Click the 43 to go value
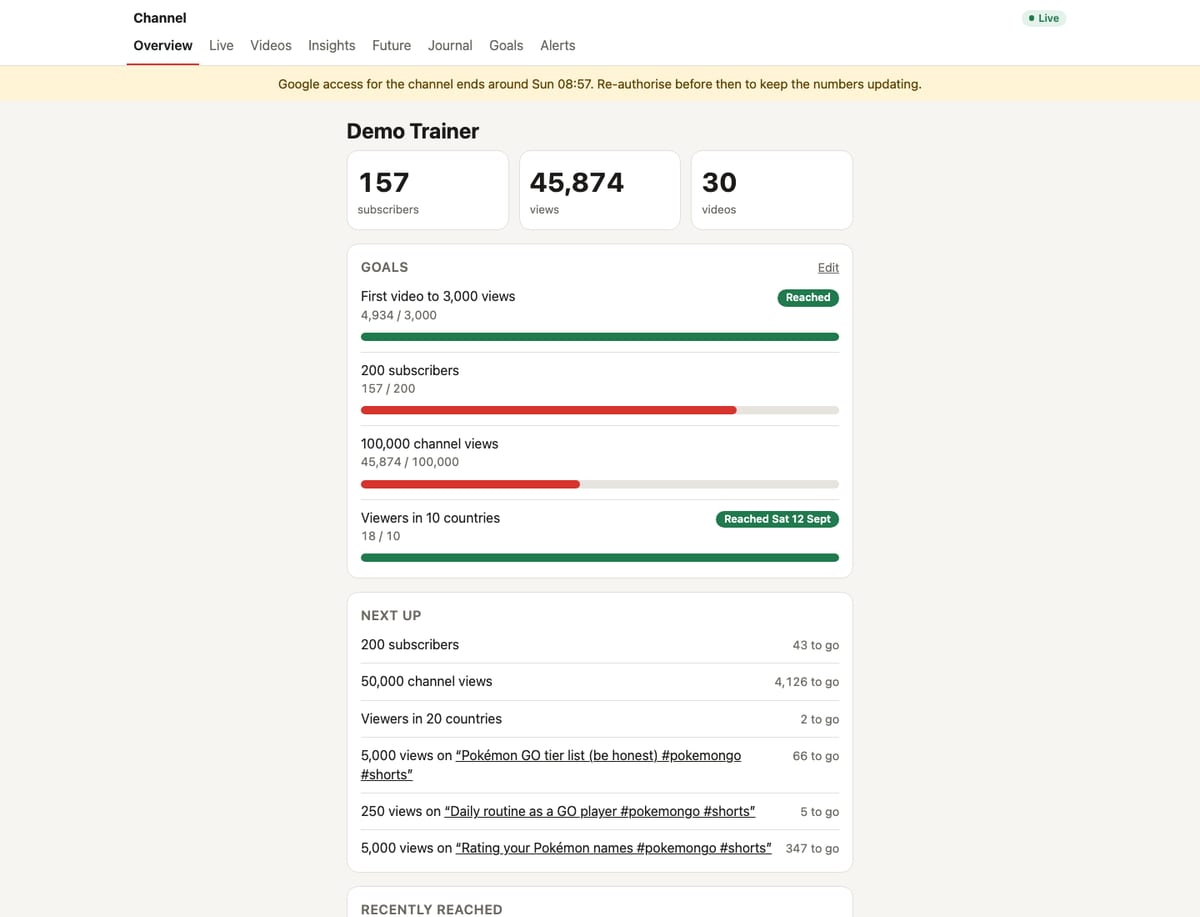 tap(816, 646)
